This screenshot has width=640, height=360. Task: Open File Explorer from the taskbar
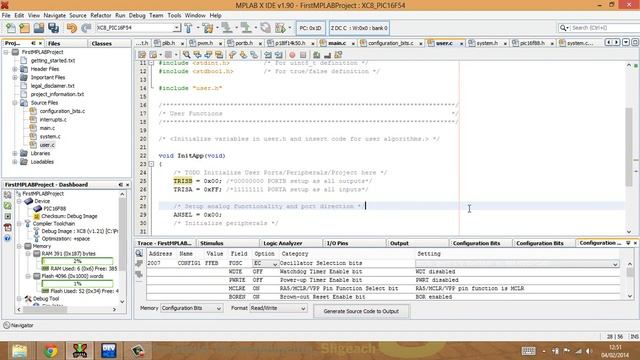pos(19,351)
